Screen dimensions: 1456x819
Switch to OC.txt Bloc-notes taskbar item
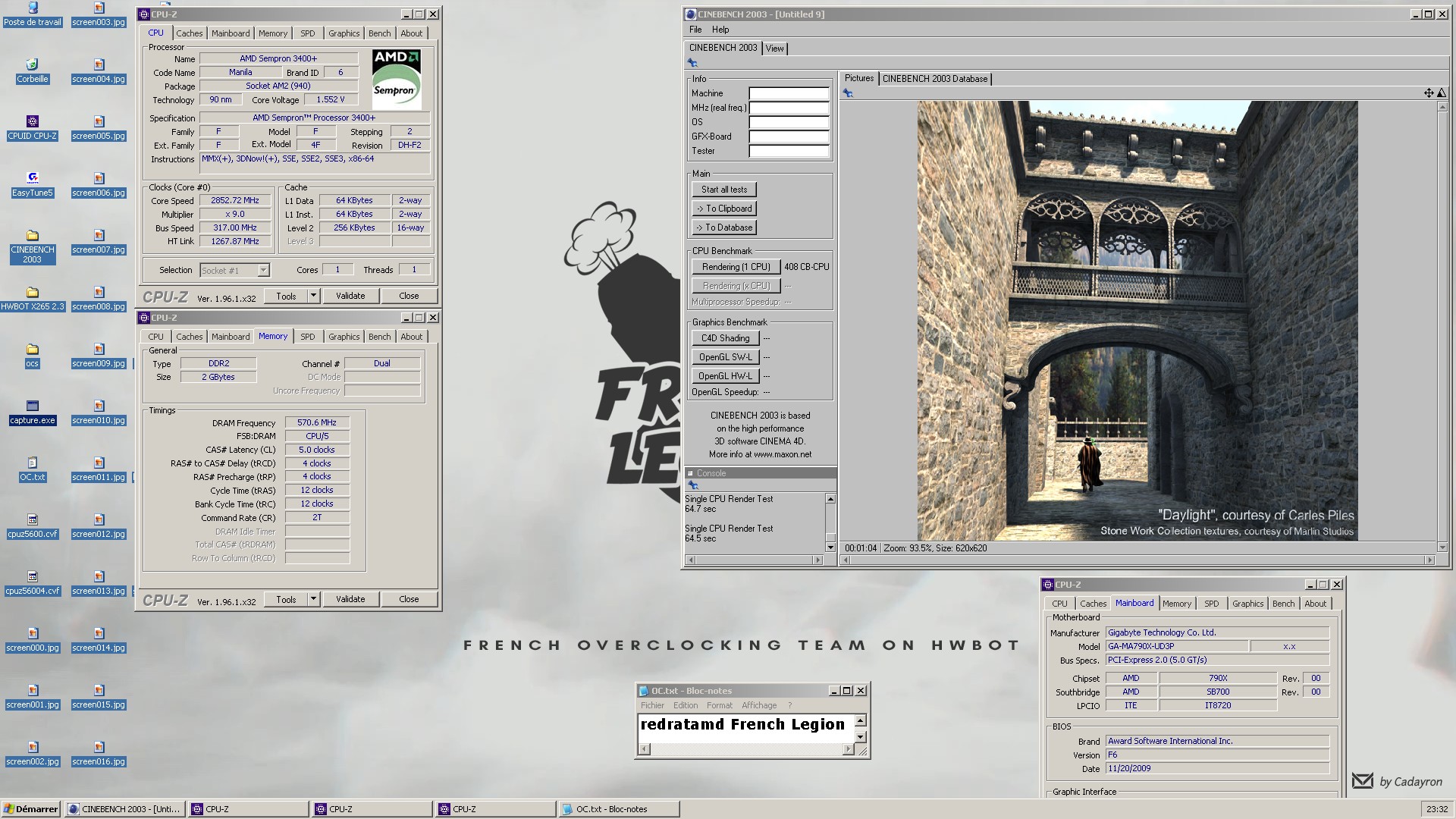618,809
